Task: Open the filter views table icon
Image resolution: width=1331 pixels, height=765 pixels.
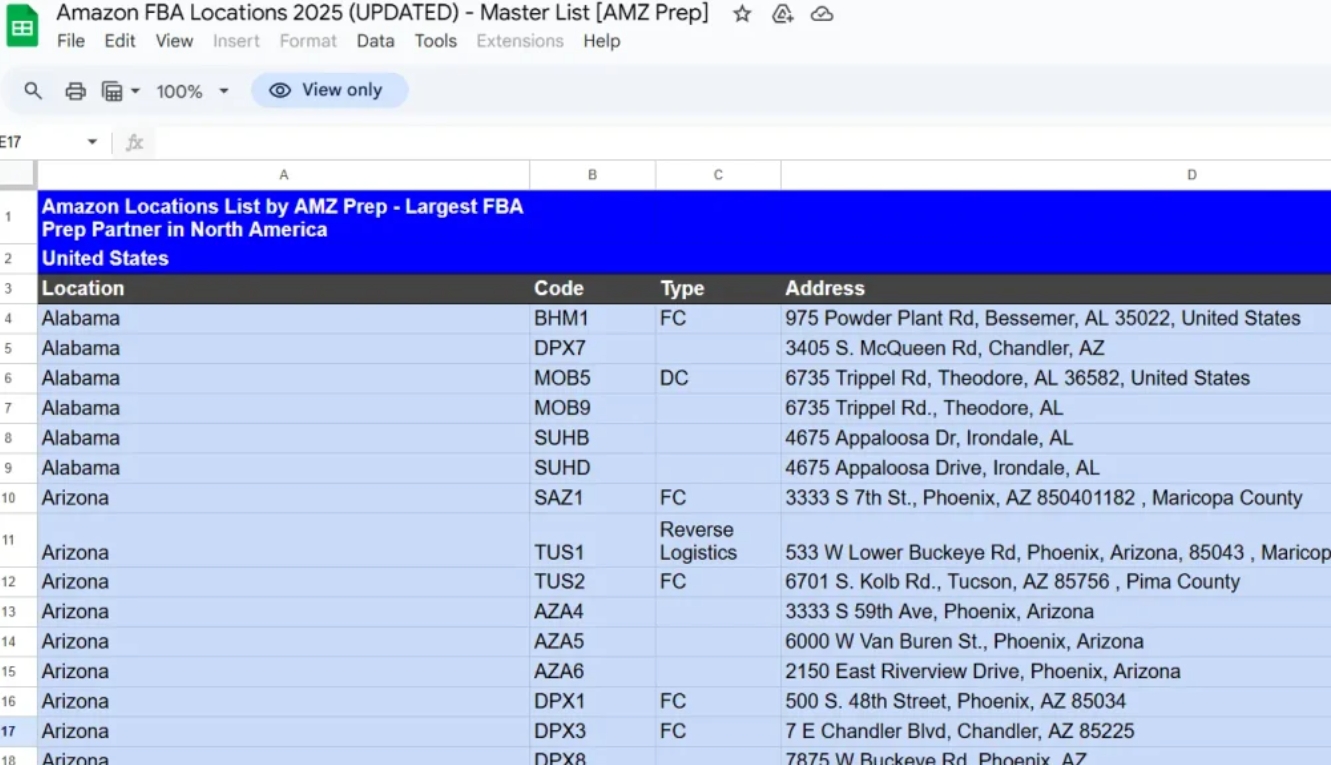Action: 113,91
